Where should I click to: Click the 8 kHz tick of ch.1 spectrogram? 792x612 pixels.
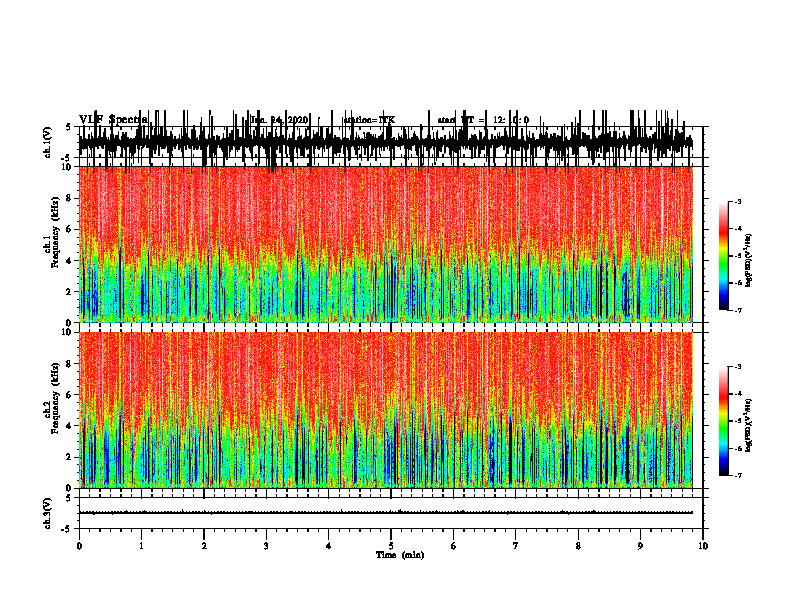(x=70, y=198)
